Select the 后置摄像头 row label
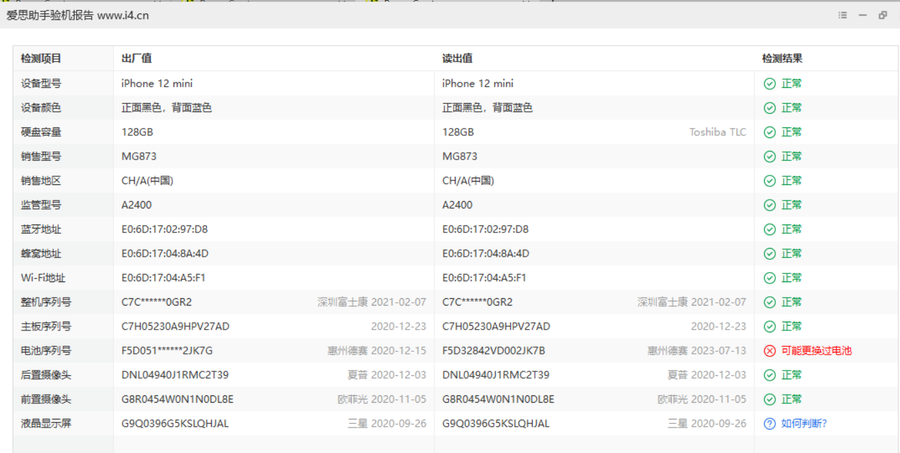The height and width of the screenshot is (453, 900). coord(46,375)
